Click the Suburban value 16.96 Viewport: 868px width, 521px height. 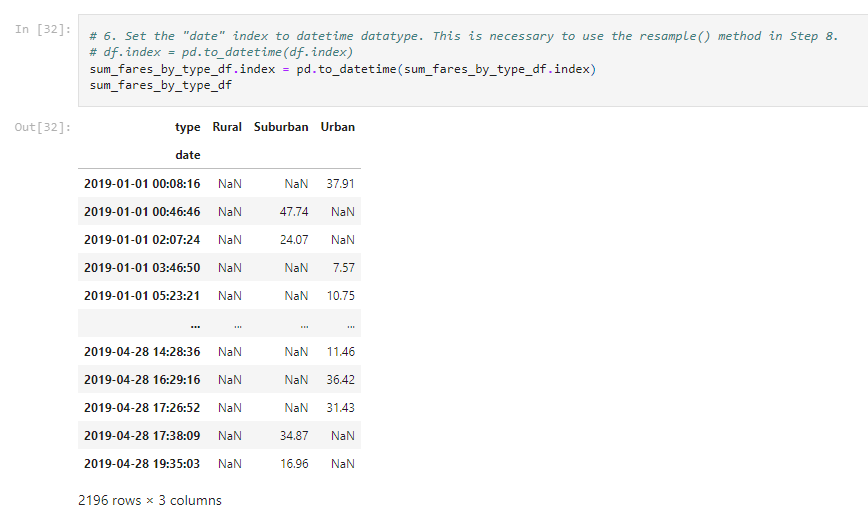(294, 463)
